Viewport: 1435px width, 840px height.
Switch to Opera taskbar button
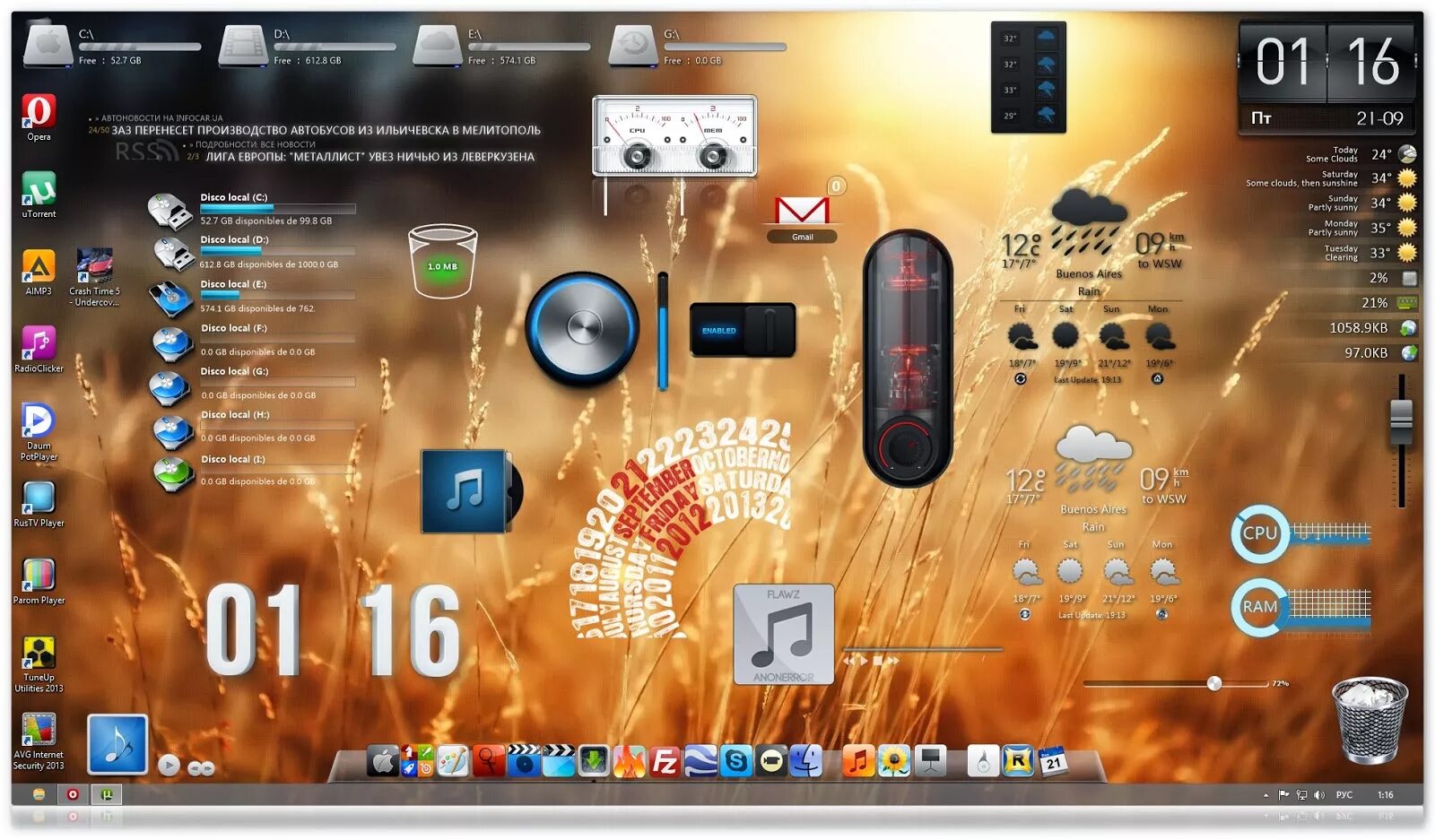[73, 794]
